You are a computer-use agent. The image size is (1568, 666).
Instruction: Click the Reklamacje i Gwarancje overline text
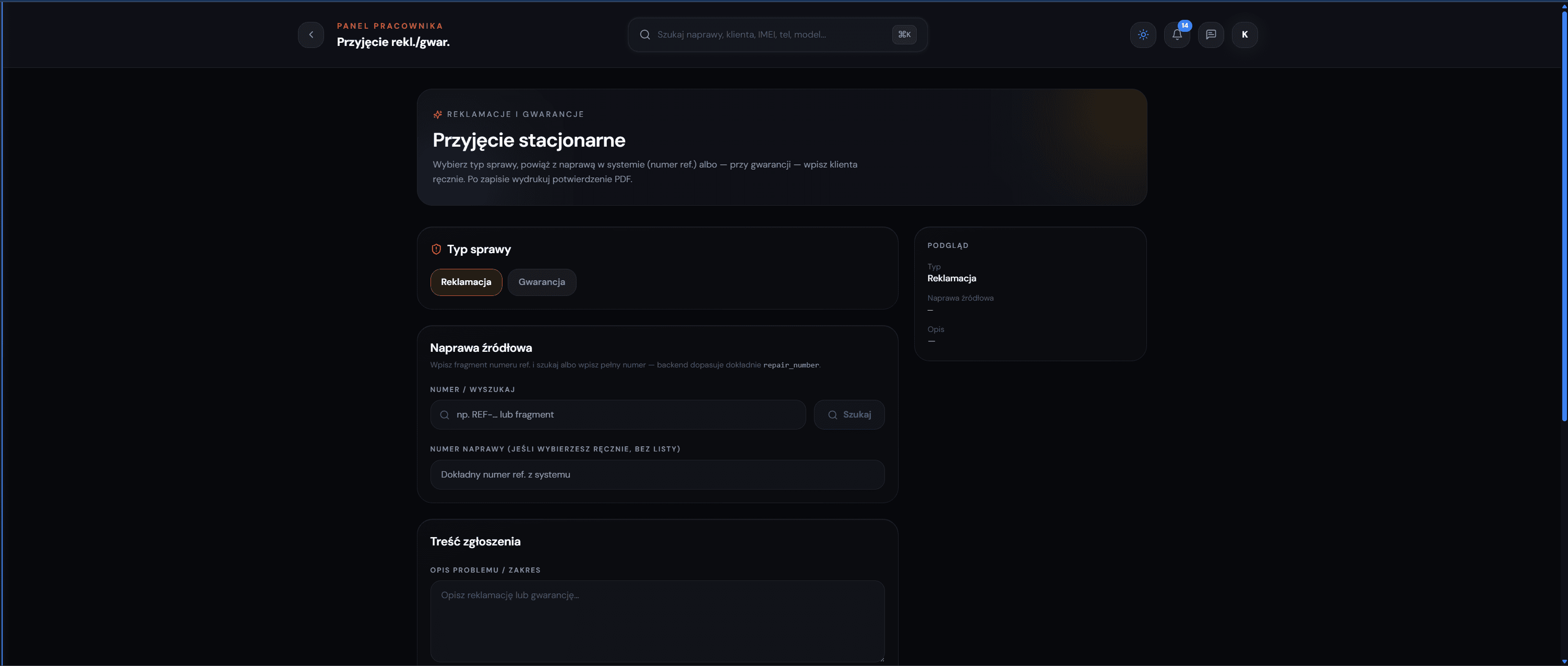pyautogui.click(x=515, y=114)
